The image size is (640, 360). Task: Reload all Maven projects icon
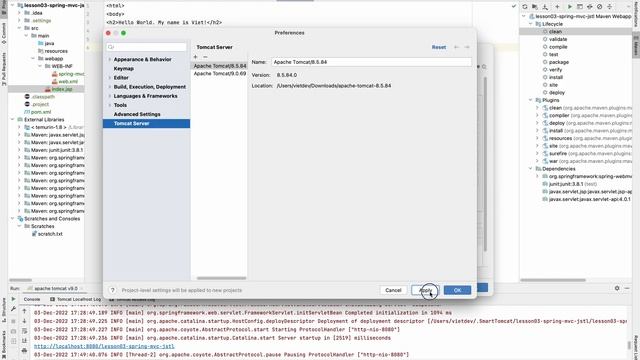tap(525, 7)
